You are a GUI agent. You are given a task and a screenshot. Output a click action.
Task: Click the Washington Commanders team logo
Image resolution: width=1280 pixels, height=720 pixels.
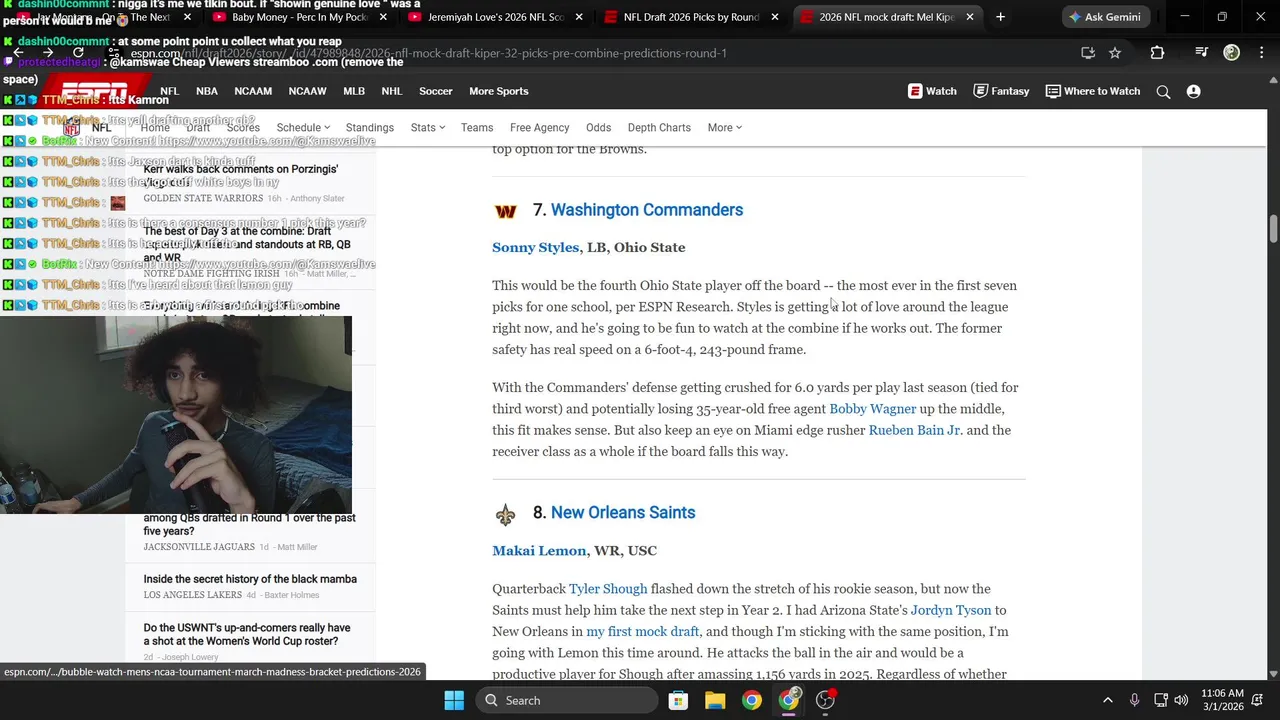(506, 211)
